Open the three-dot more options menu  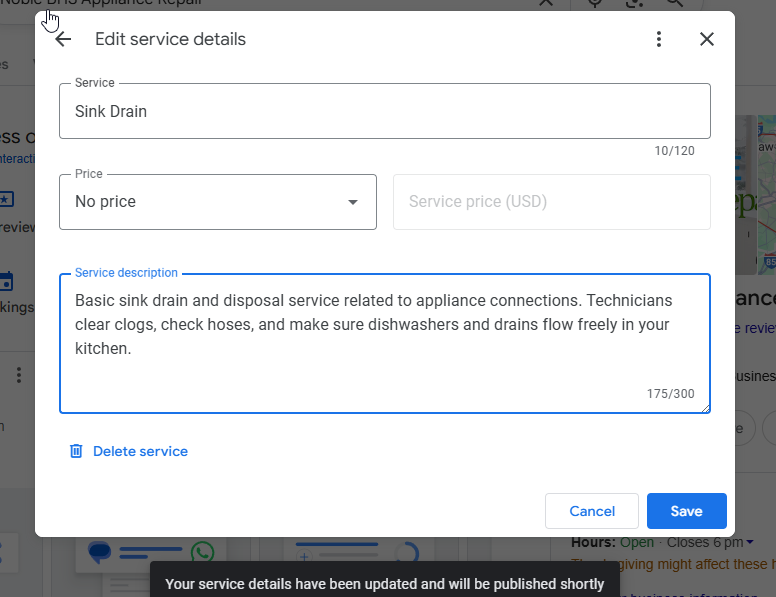(x=658, y=39)
